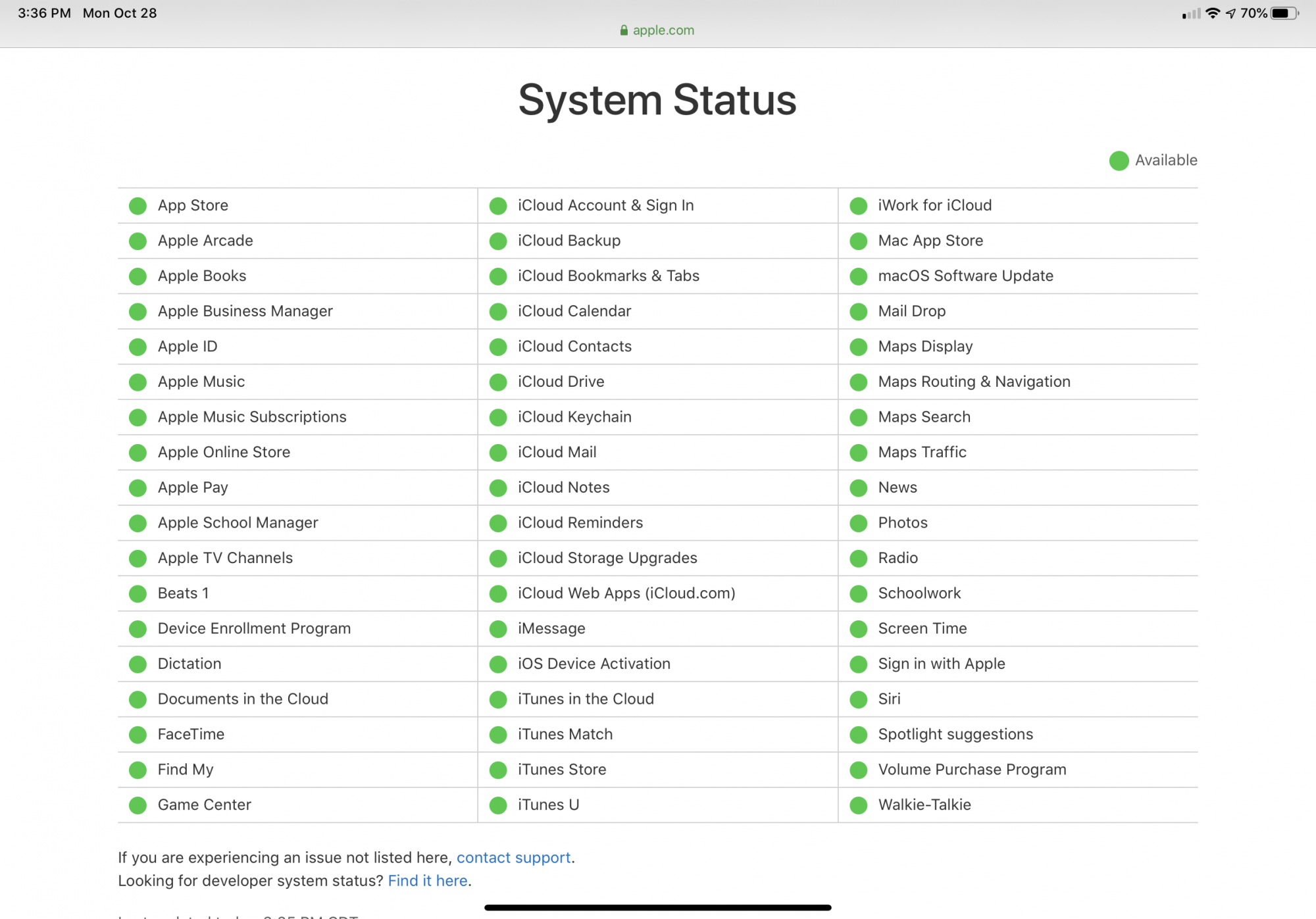The width and height of the screenshot is (1316, 919).
Task: Click the green status dot beside App Store
Action: (138, 206)
